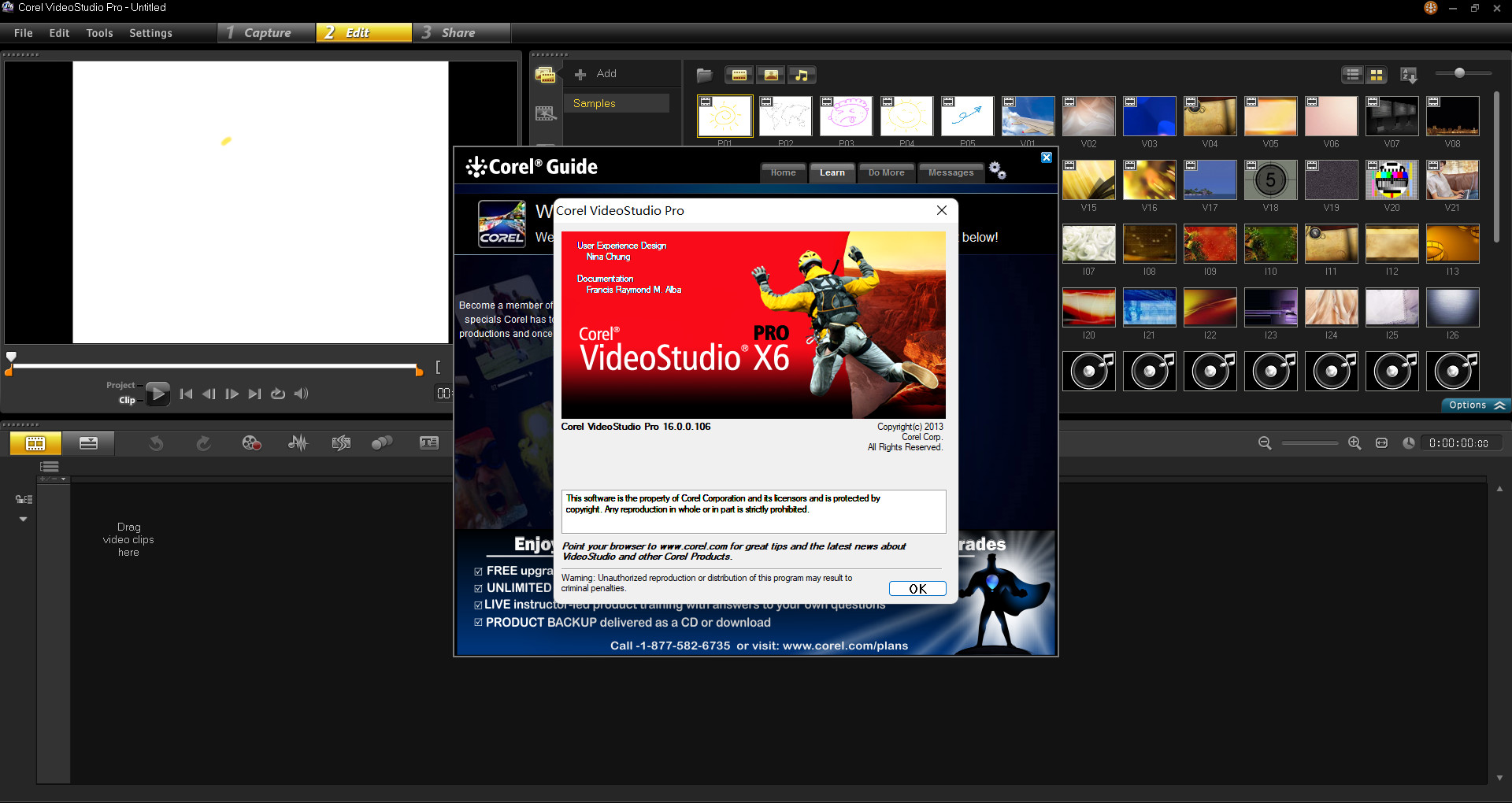Click the Add folder button in library
This screenshot has width=1512, height=803.
click(x=596, y=74)
